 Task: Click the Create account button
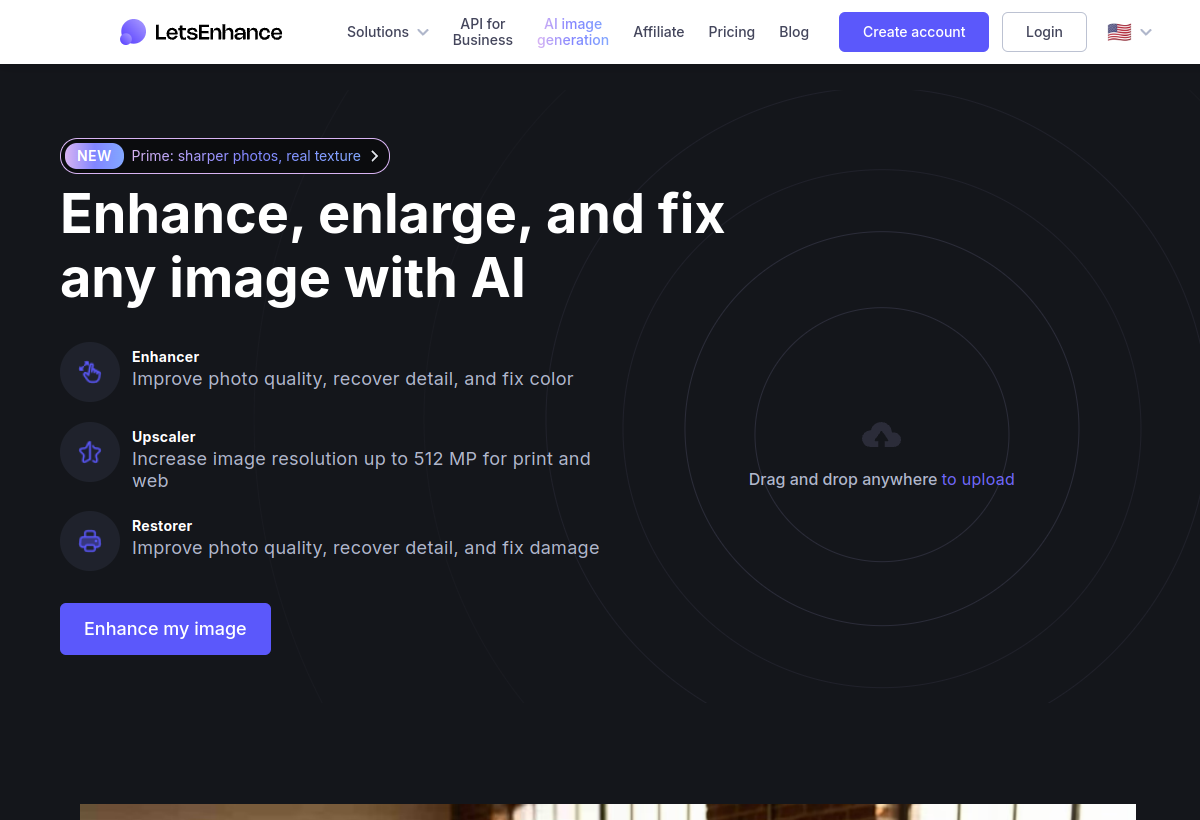point(914,32)
